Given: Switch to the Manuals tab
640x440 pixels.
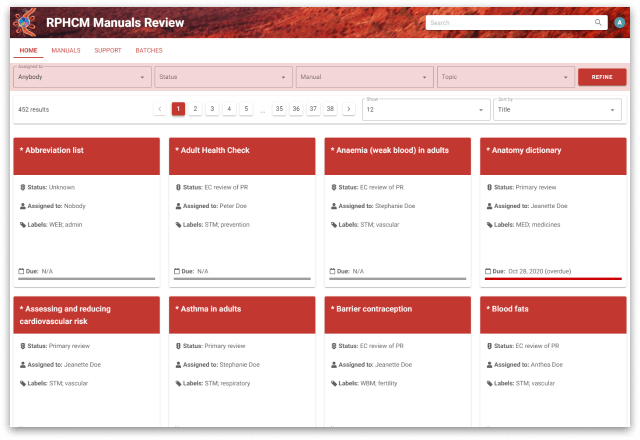Looking at the screenshot, I should point(66,50).
